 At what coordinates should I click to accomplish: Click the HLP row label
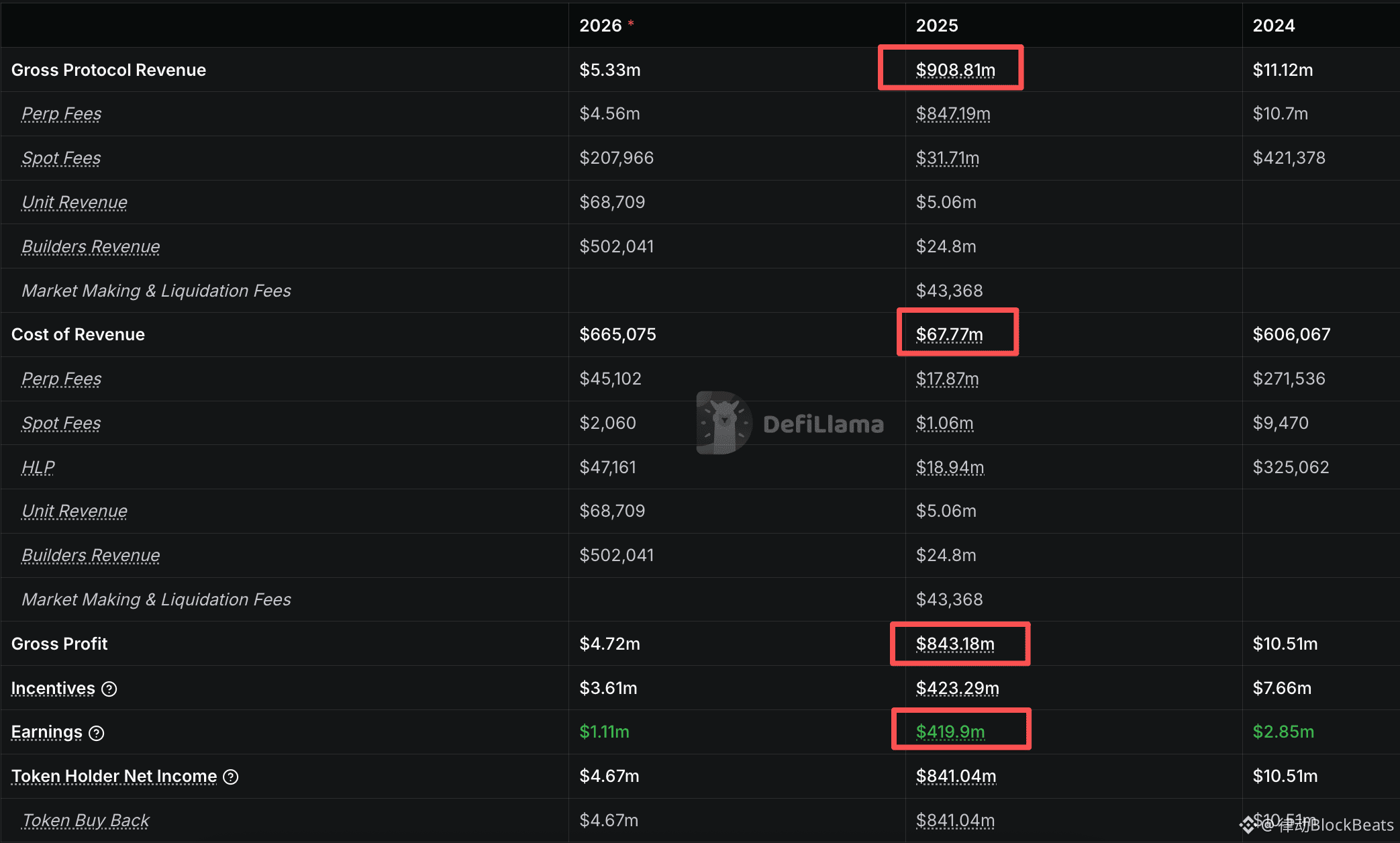[x=38, y=467]
